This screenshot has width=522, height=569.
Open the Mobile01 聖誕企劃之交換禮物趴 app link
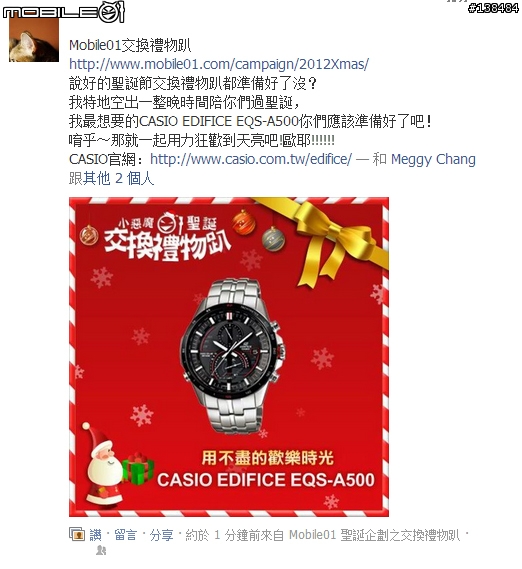374,535
